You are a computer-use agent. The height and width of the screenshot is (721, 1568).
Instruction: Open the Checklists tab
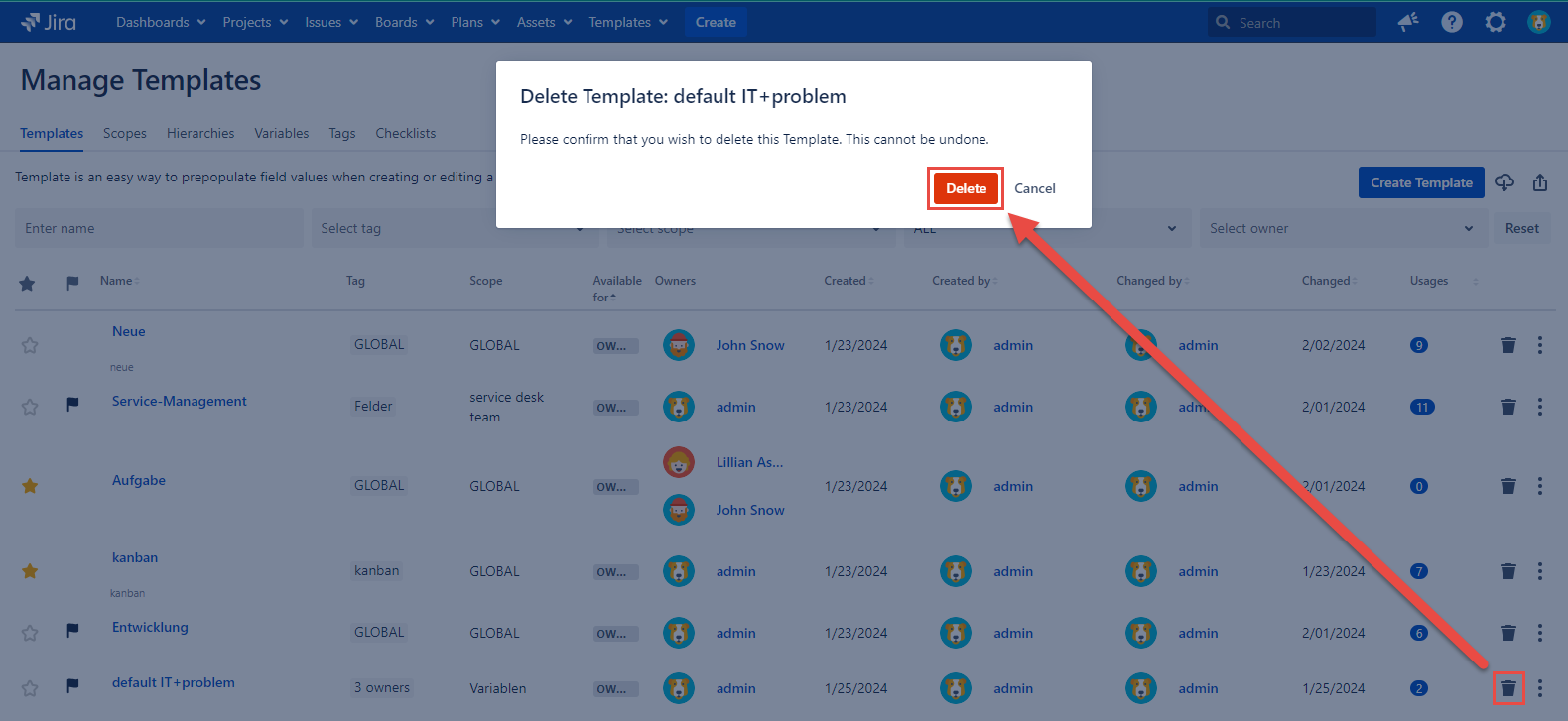coord(405,133)
